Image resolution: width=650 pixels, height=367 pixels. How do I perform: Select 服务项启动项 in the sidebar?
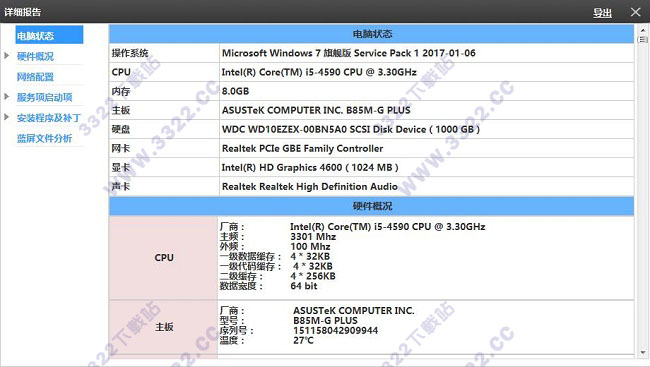44,97
